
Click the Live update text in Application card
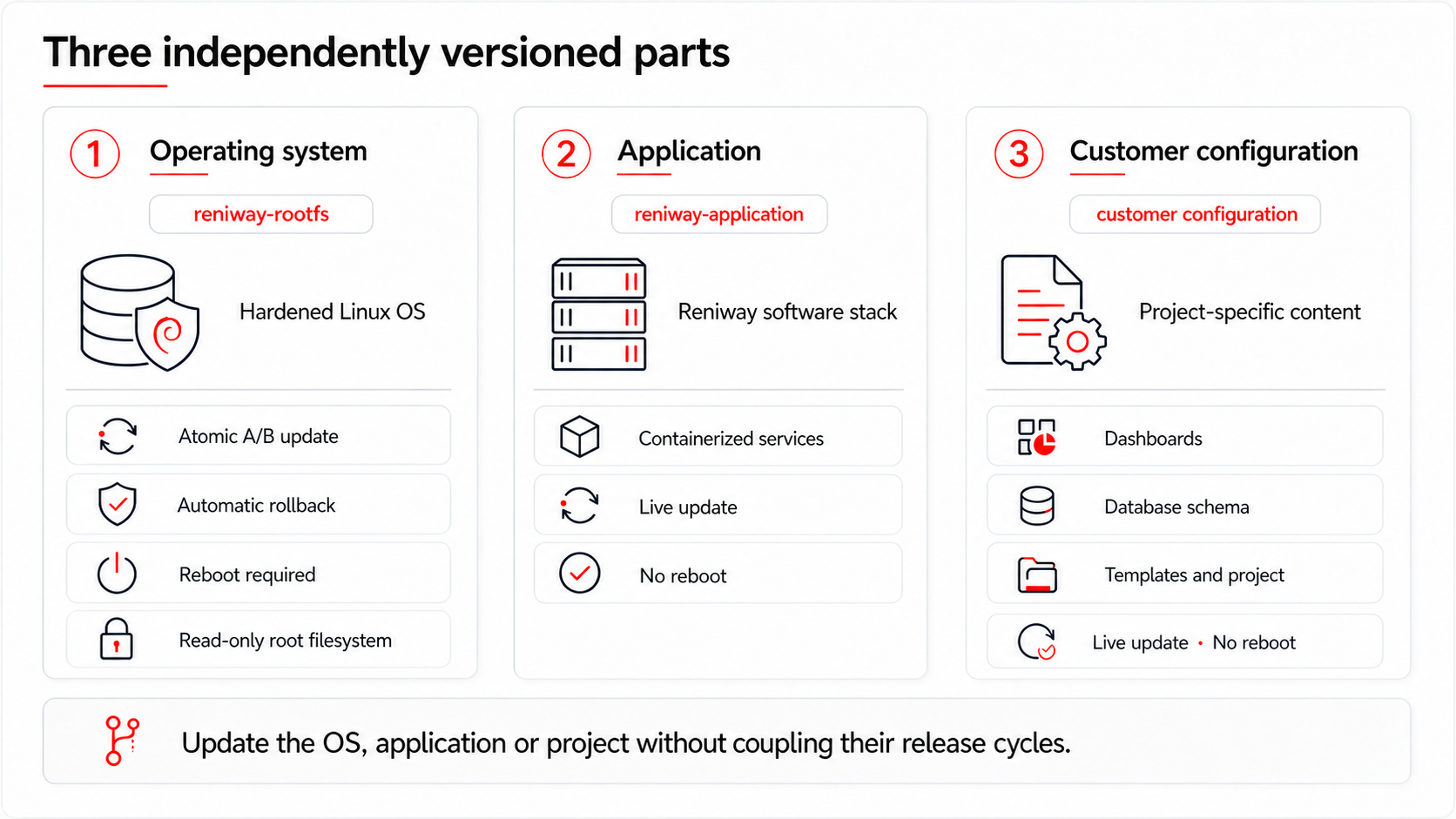pos(688,507)
